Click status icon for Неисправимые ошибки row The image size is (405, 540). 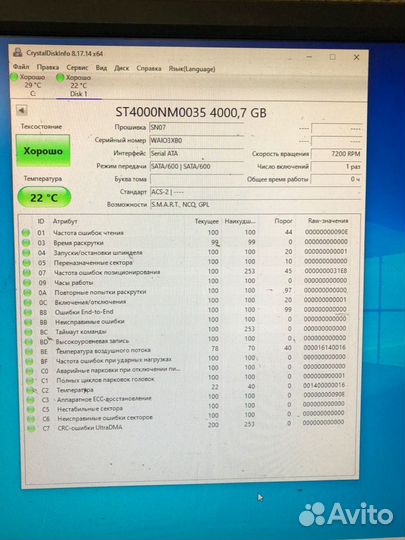[x=28, y=322]
